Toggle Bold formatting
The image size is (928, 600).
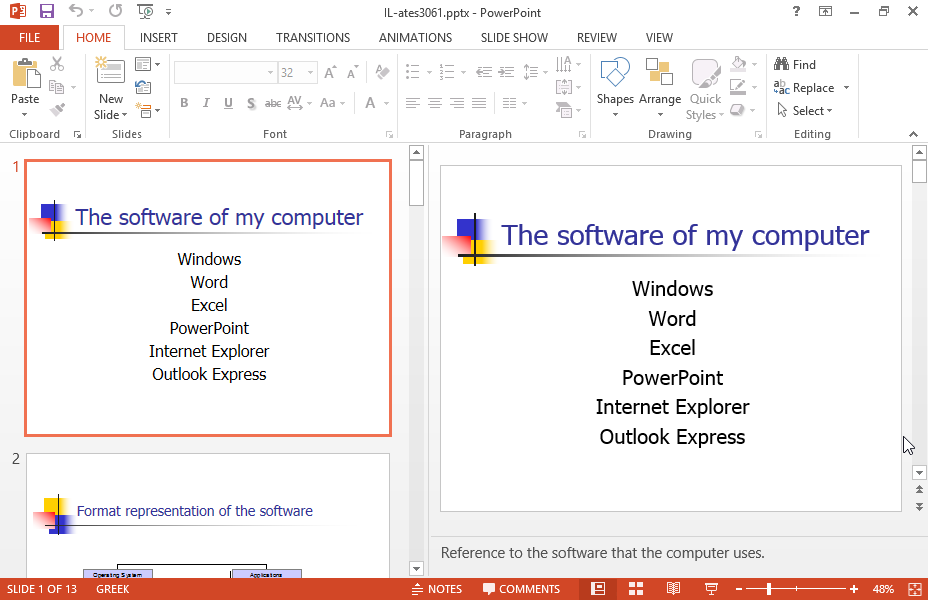pos(184,103)
